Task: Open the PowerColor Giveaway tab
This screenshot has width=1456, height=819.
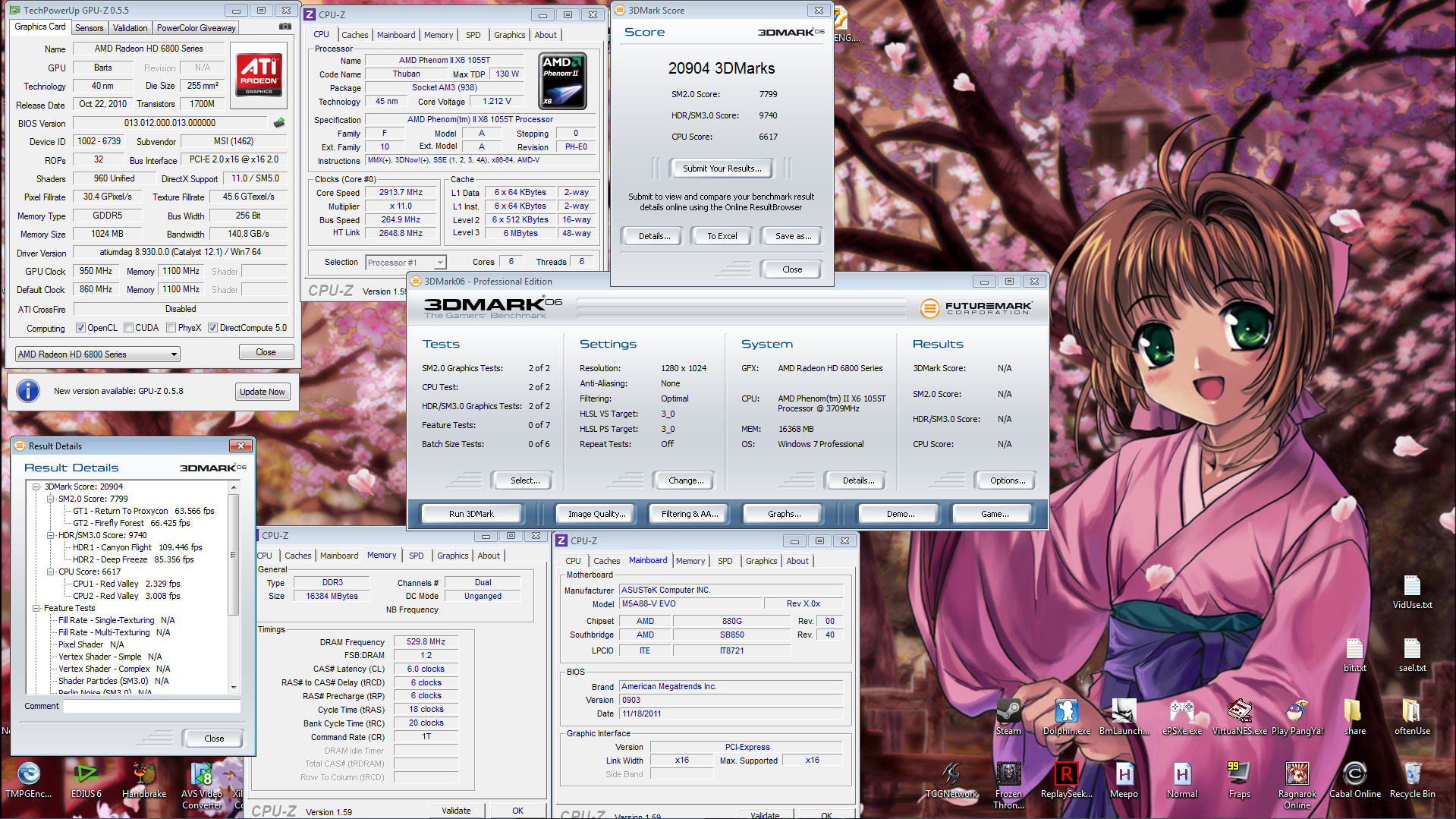Action: coord(197,28)
